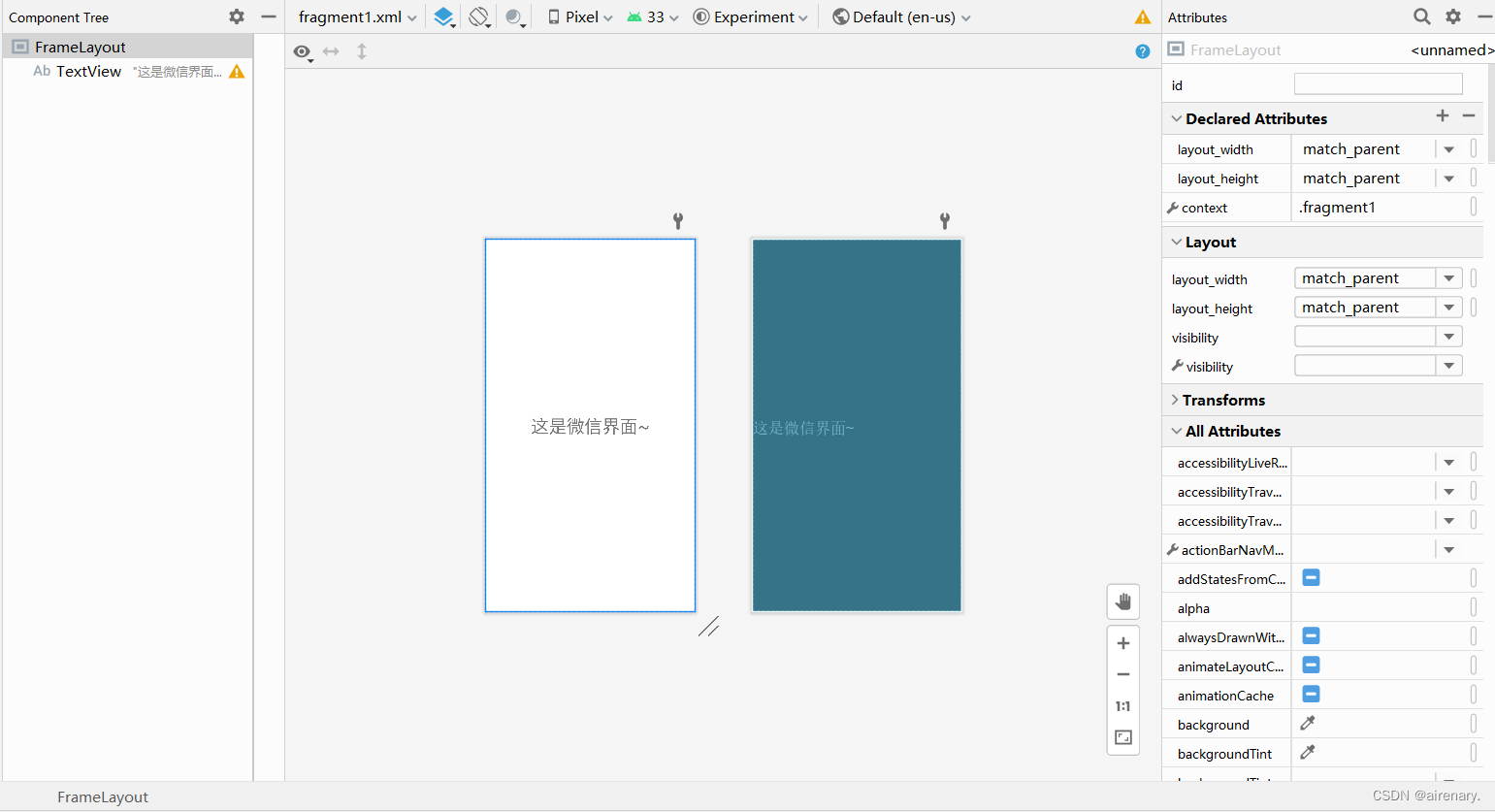Open declared layout_width value dropdown arrow
The height and width of the screenshot is (812, 1495).
pyautogui.click(x=1449, y=149)
